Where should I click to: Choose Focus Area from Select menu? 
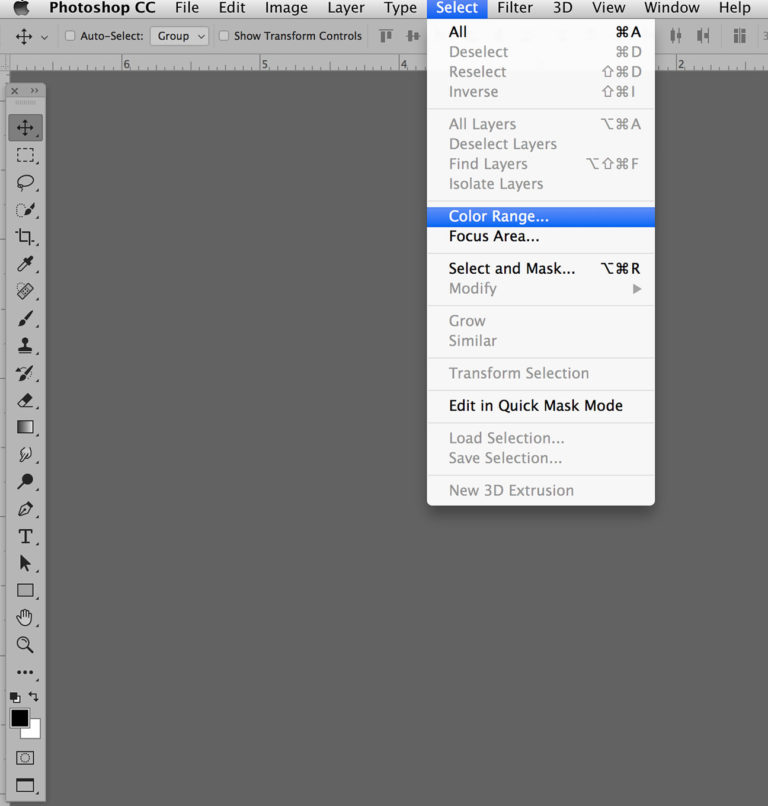[x=541, y=236]
